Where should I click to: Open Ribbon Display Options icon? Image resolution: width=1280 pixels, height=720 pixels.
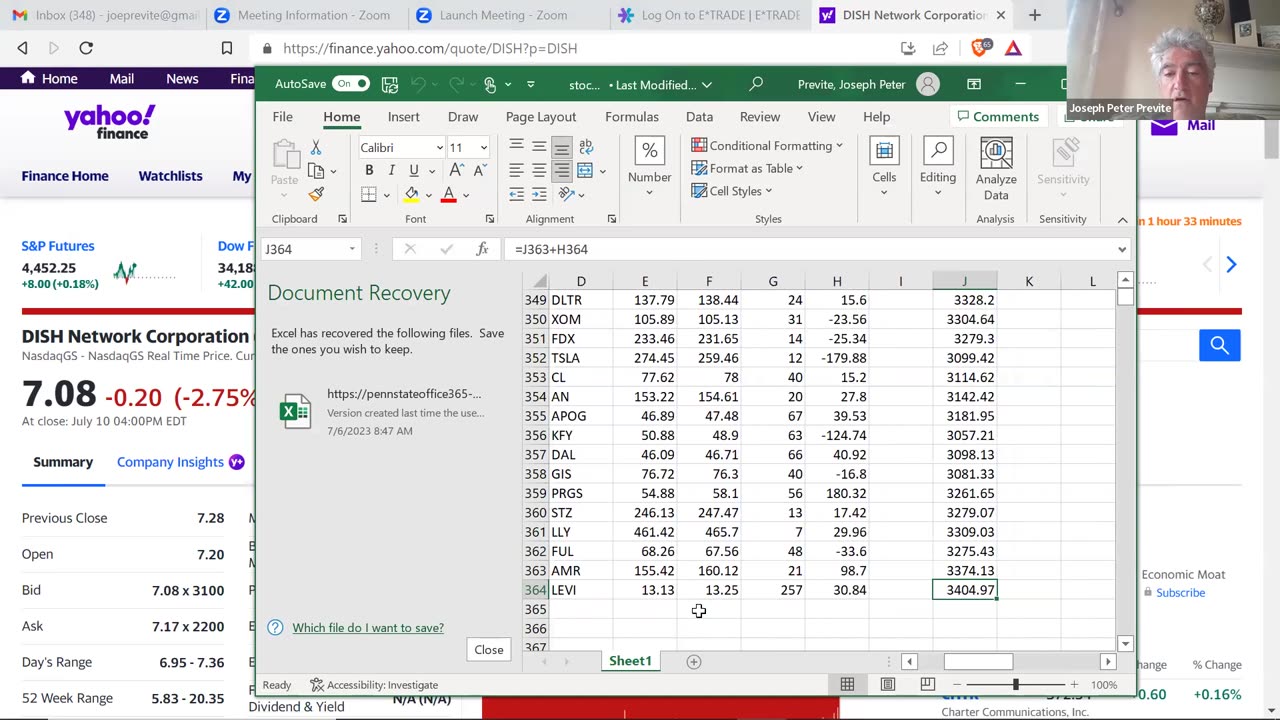pos(974,85)
